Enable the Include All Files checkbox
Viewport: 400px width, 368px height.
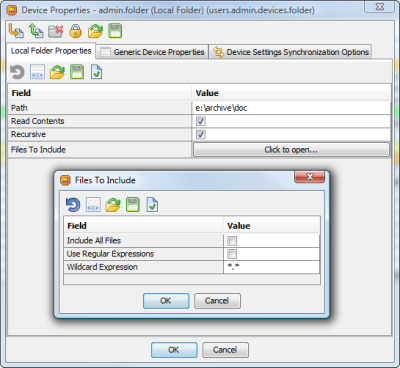pyautogui.click(x=232, y=241)
